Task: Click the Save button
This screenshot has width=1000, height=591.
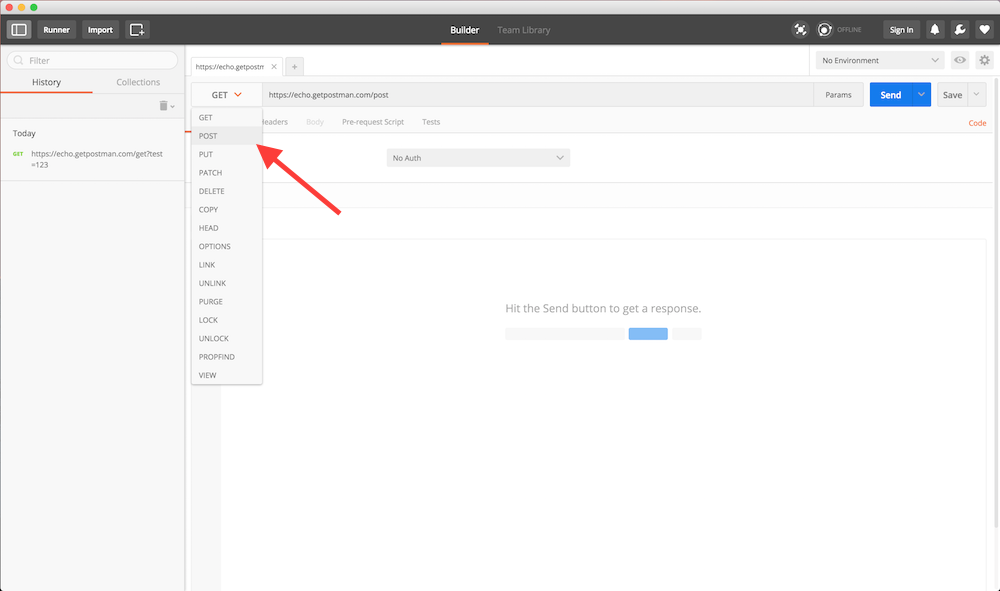Action: (952, 94)
